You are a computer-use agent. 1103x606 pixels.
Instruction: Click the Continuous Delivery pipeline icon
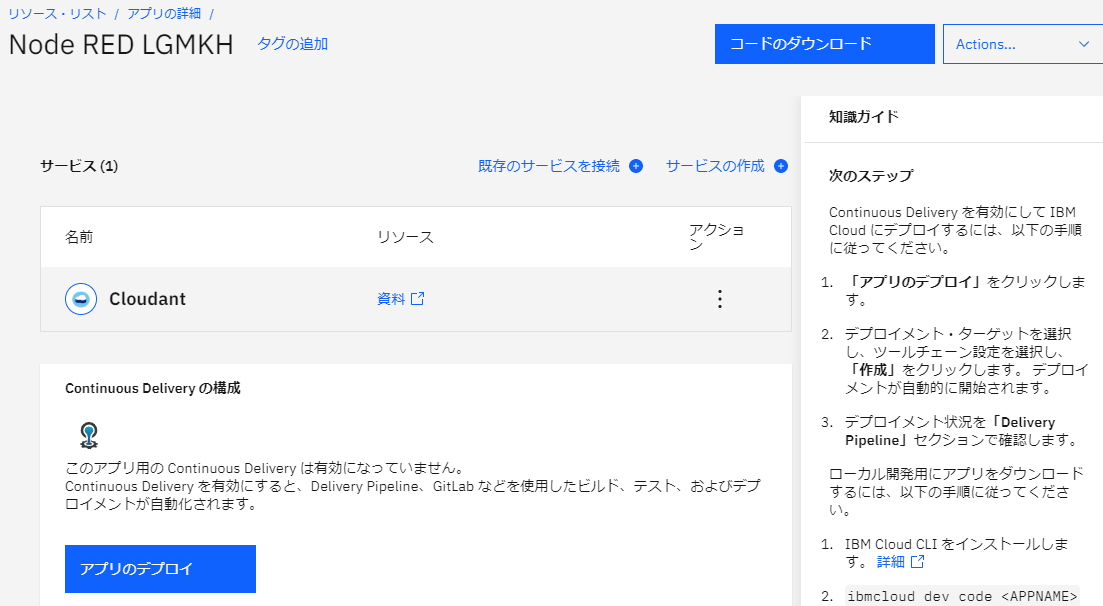tap(89, 435)
